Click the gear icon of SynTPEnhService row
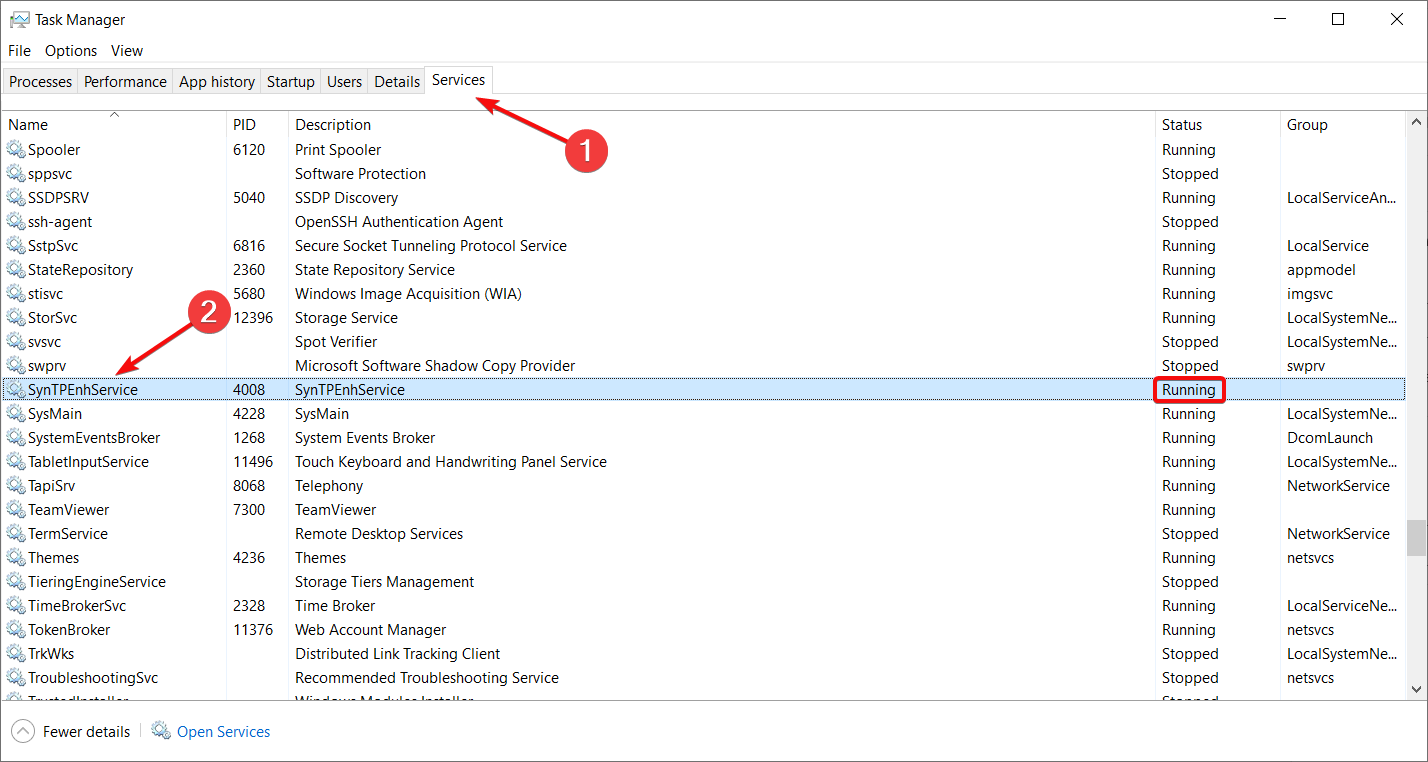The height and width of the screenshot is (762, 1428). tap(16, 390)
